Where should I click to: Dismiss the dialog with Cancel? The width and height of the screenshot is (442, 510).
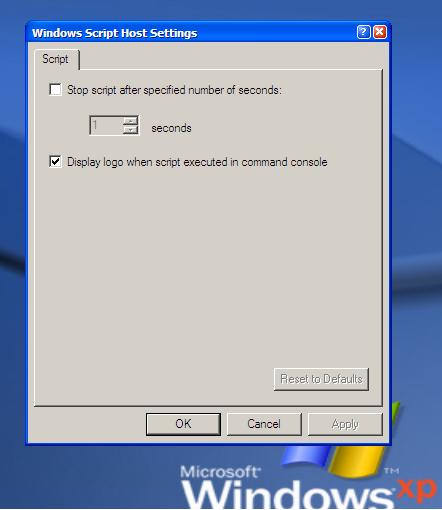(x=264, y=424)
